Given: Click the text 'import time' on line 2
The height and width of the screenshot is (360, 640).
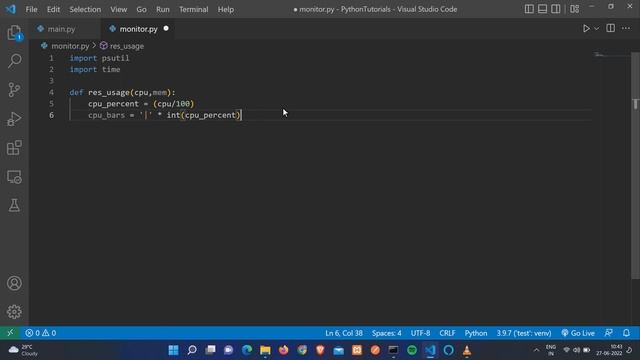Looking at the screenshot, I should pos(95,69).
